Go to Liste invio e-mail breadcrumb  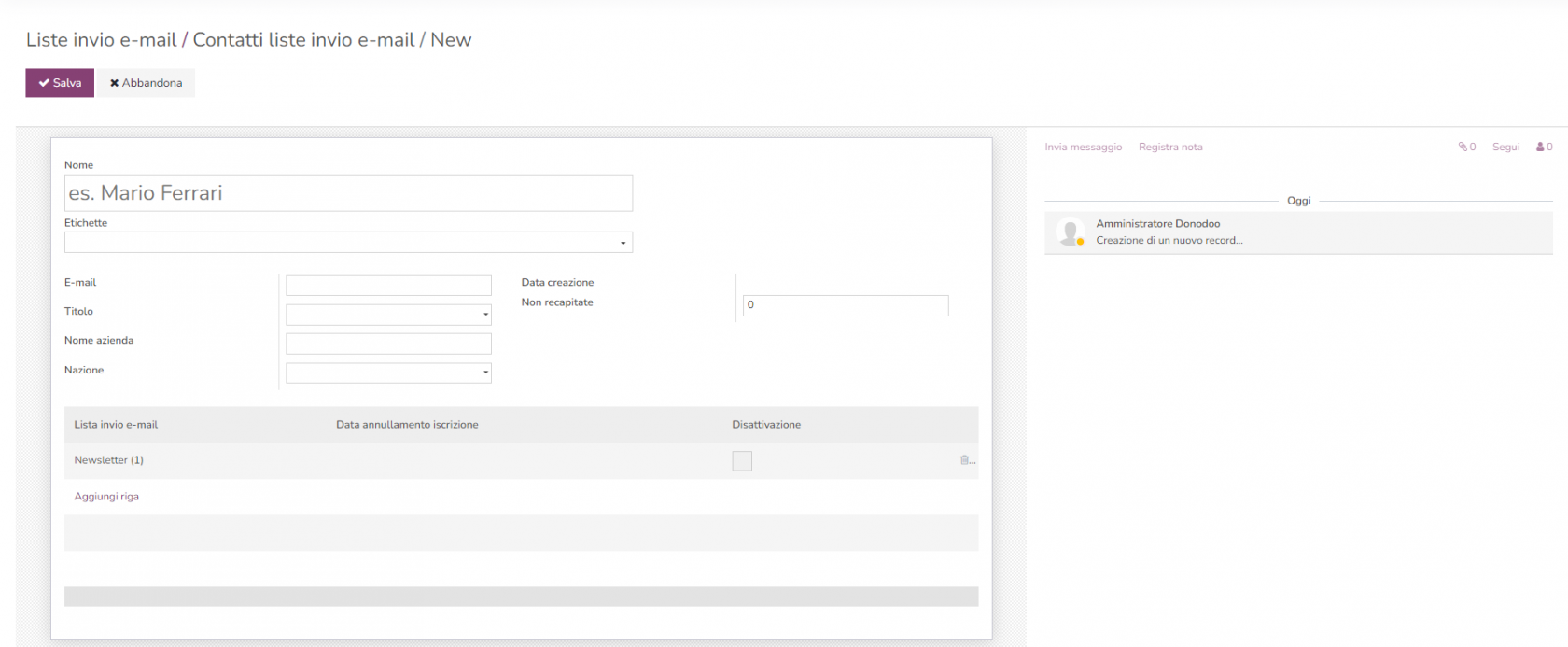101,40
